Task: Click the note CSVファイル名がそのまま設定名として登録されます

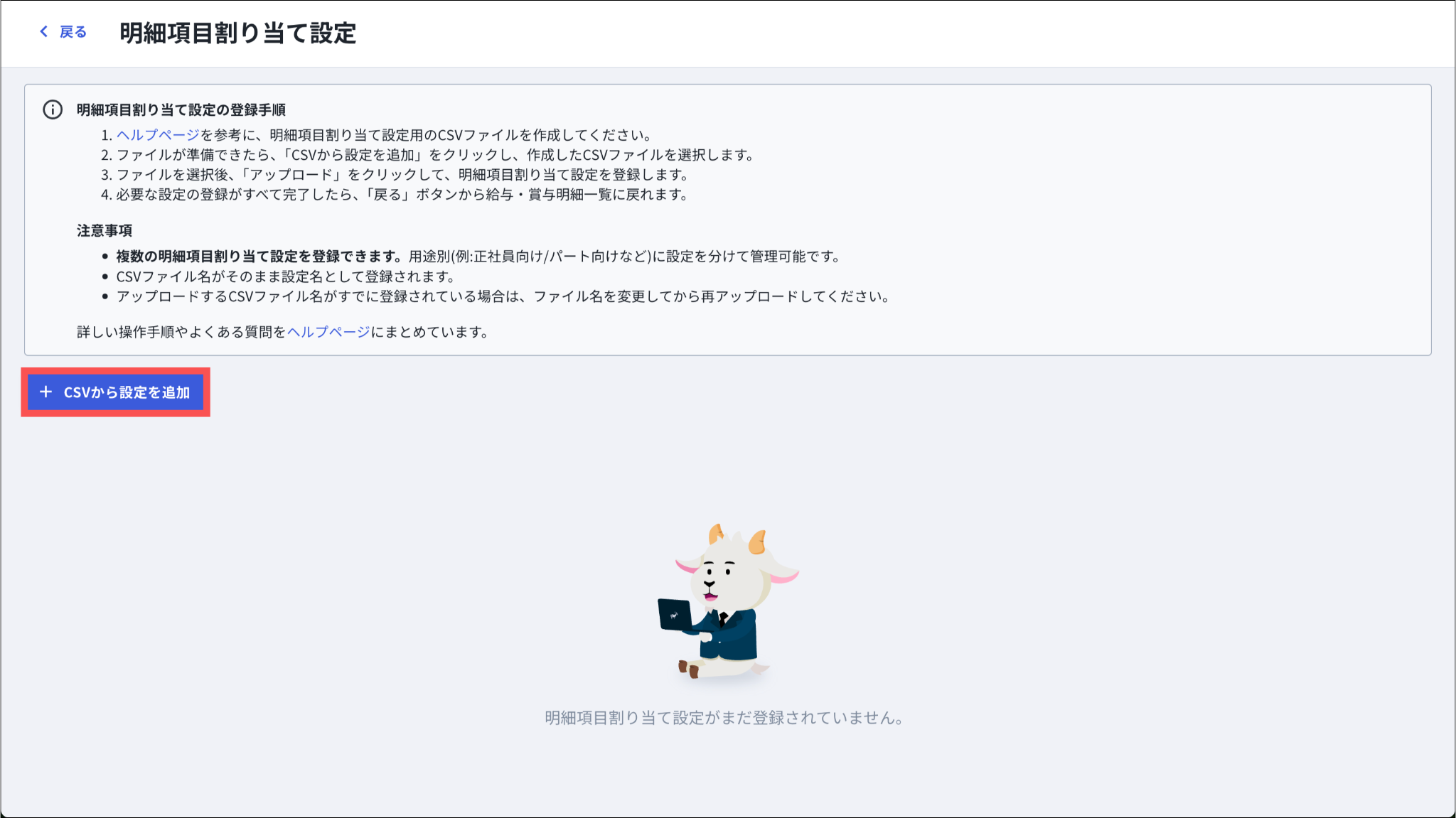Action: coord(284,276)
